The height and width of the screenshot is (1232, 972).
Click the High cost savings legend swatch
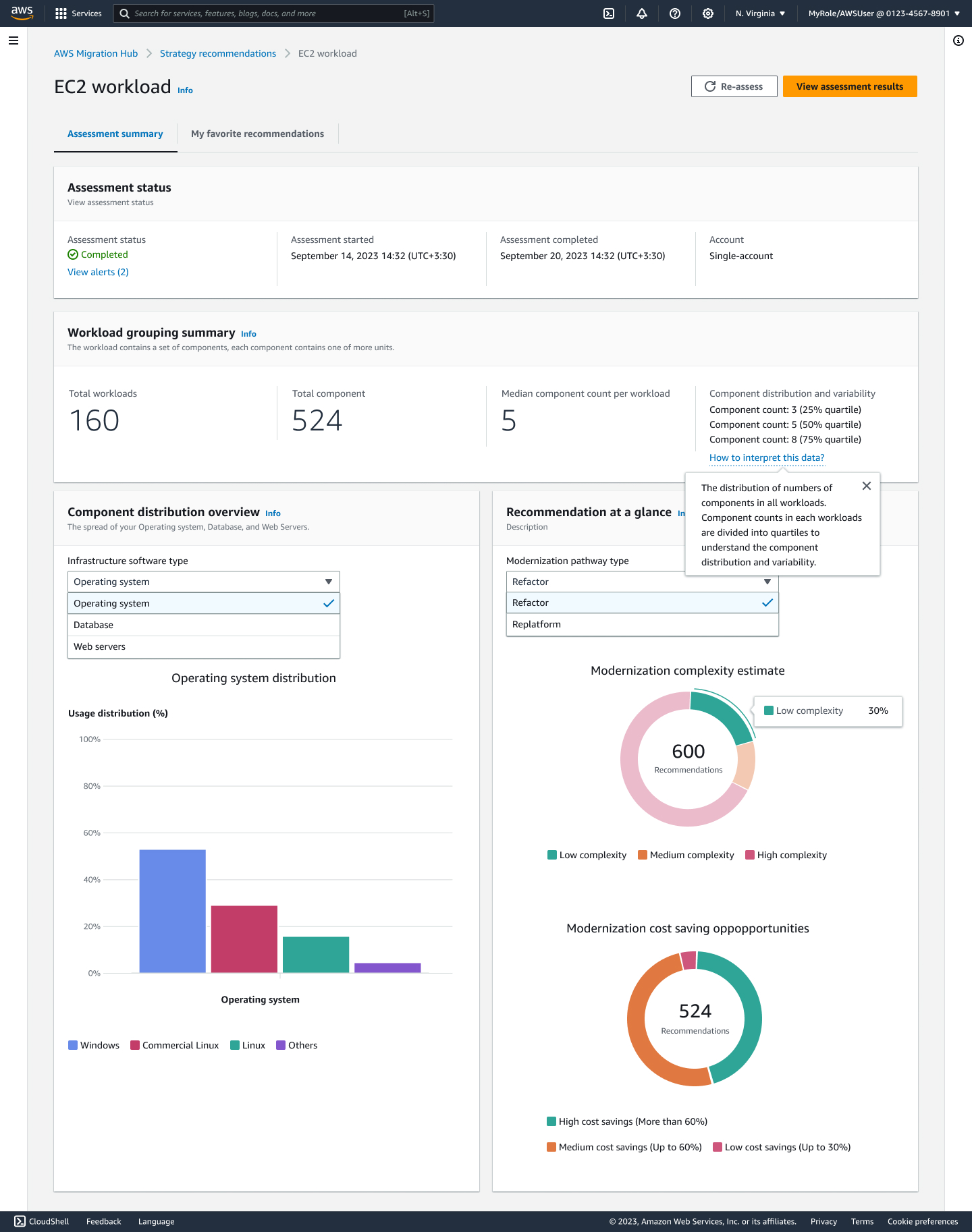click(x=551, y=1121)
